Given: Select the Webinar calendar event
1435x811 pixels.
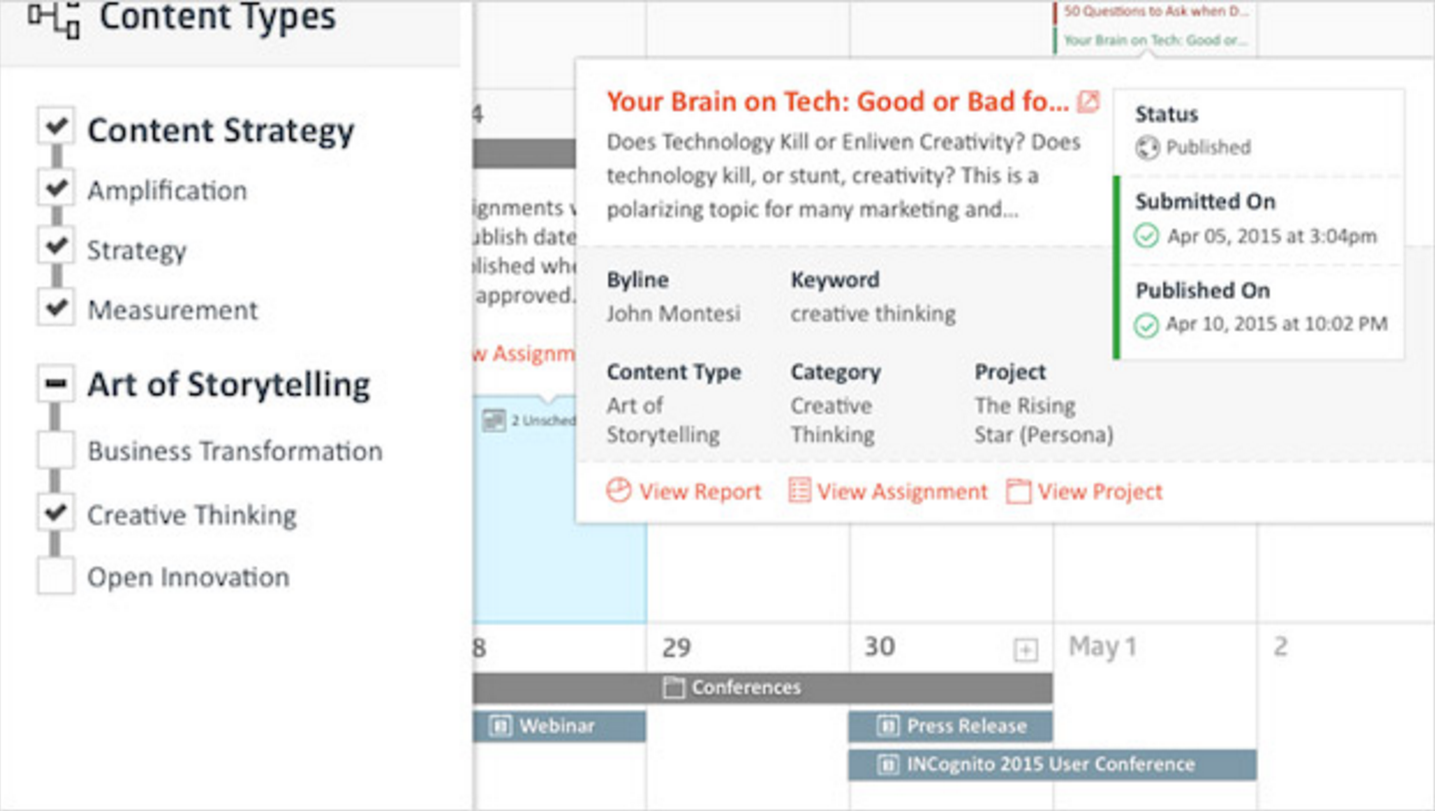Looking at the screenshot, I should pos(559,726).
